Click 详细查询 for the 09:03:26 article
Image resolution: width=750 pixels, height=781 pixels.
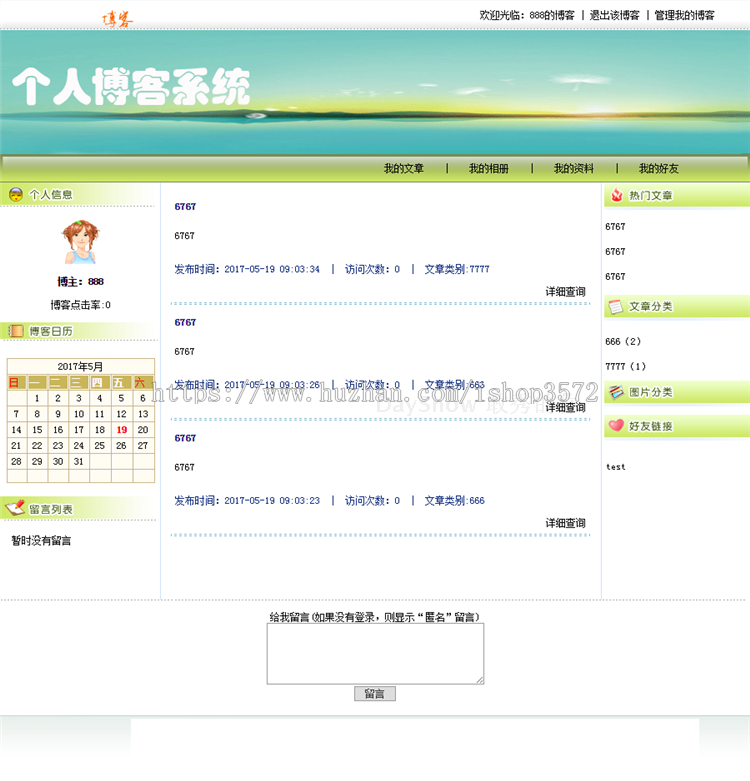565,407
